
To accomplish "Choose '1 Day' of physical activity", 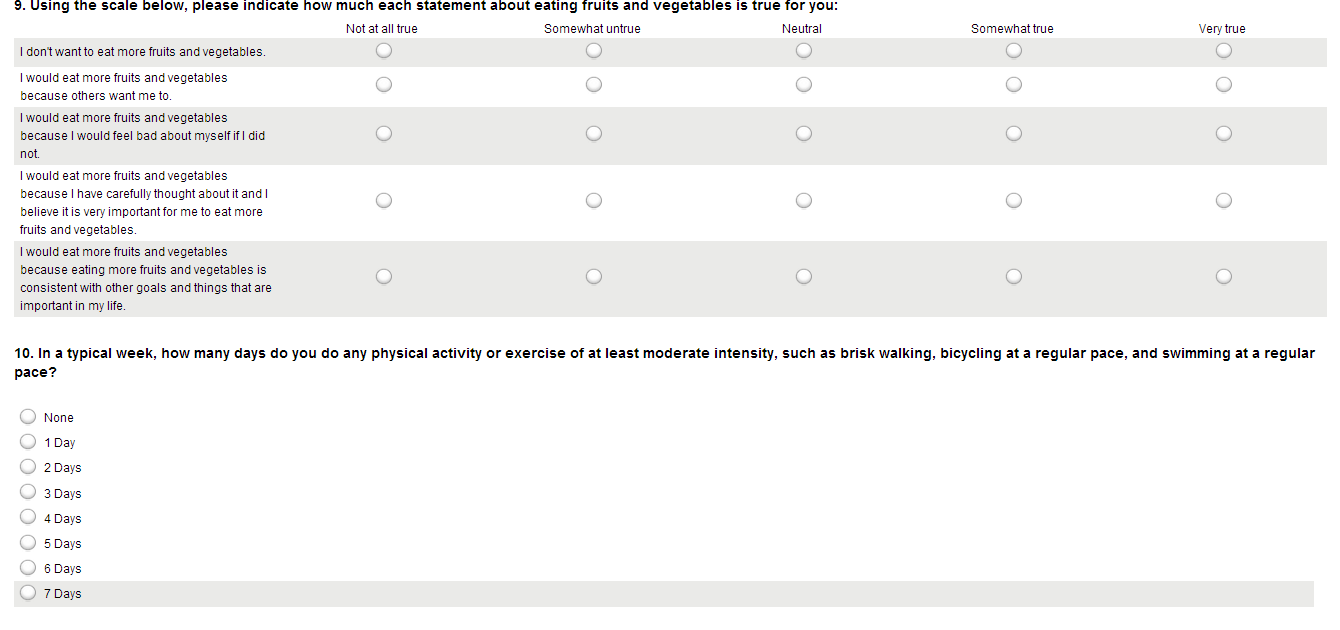I will coord(29,442).
